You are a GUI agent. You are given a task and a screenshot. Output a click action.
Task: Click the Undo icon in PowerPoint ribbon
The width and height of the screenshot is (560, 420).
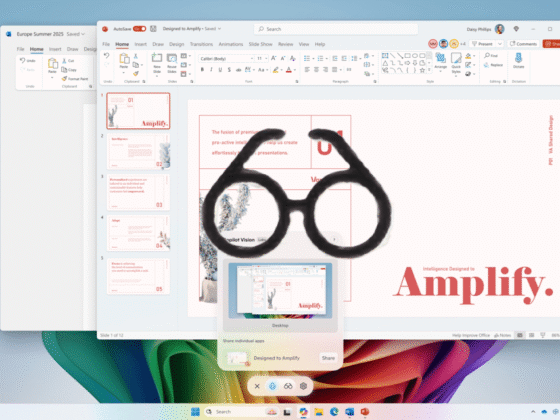pyautogui.click(x=106, y=56)
